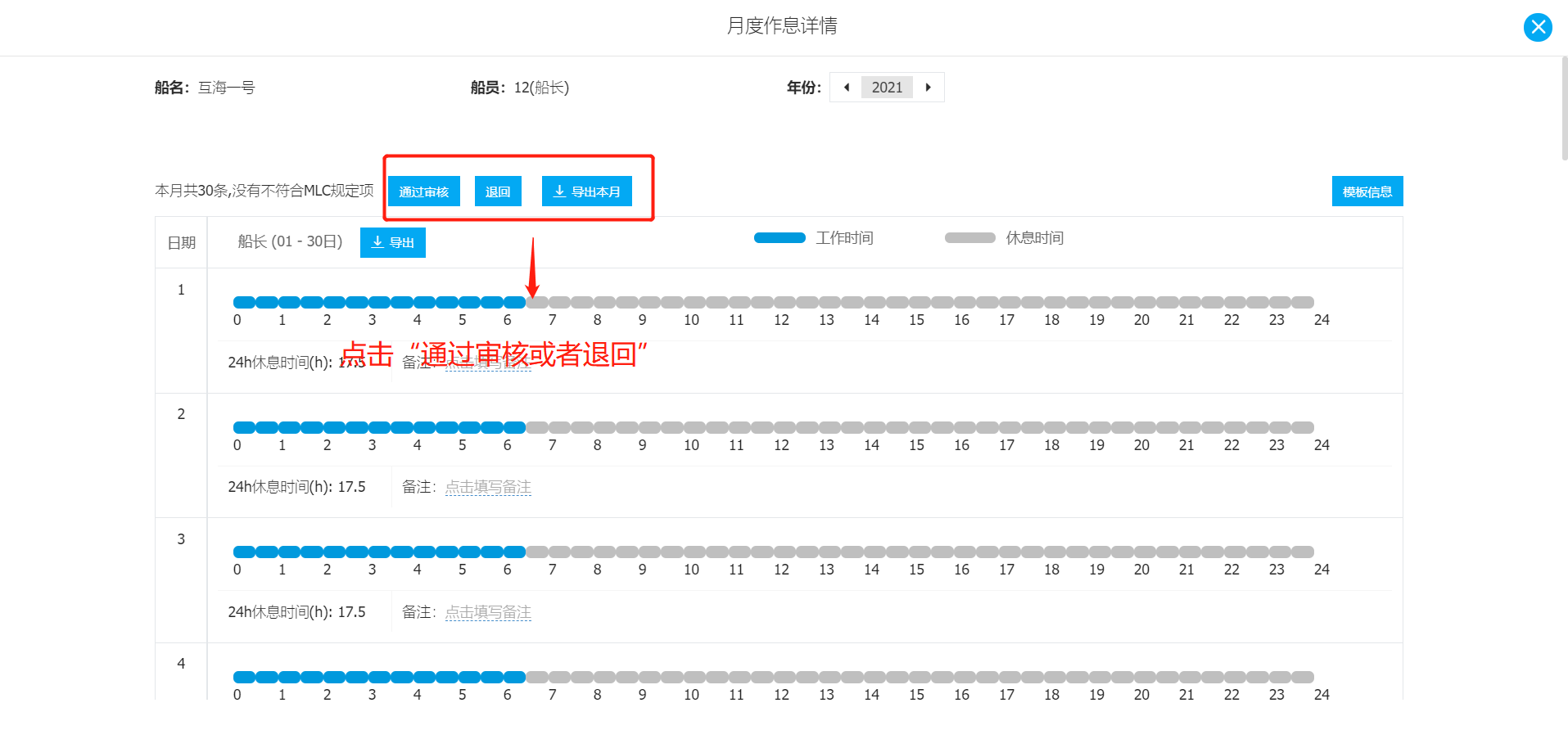The image size is (1568, 730).
Task: Click 点击填写备注 link for day 2
Action: pyautogui.click(x=488, y=487)
